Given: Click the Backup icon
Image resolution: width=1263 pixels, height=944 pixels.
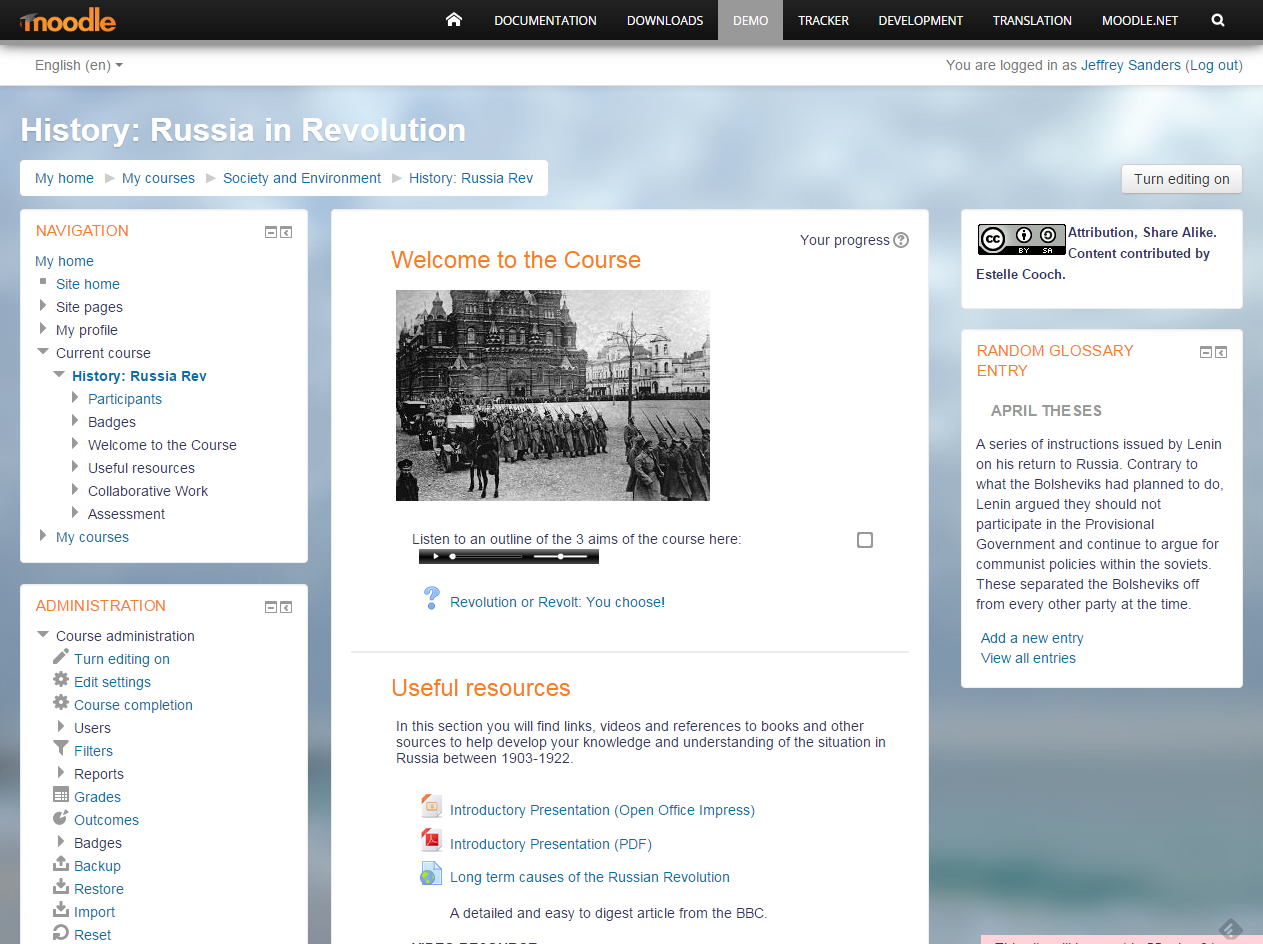Looking at the screenshot, I should click(61, 865).
